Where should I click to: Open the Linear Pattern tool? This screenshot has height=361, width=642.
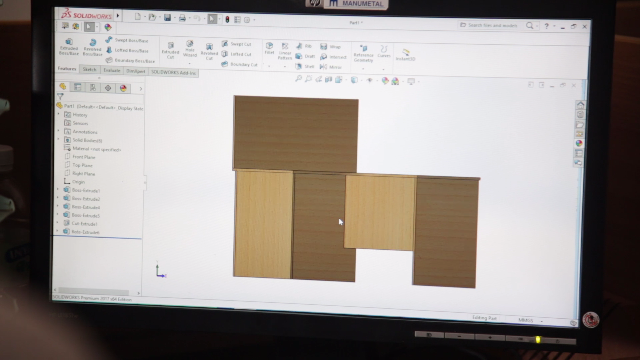(285, 52)
